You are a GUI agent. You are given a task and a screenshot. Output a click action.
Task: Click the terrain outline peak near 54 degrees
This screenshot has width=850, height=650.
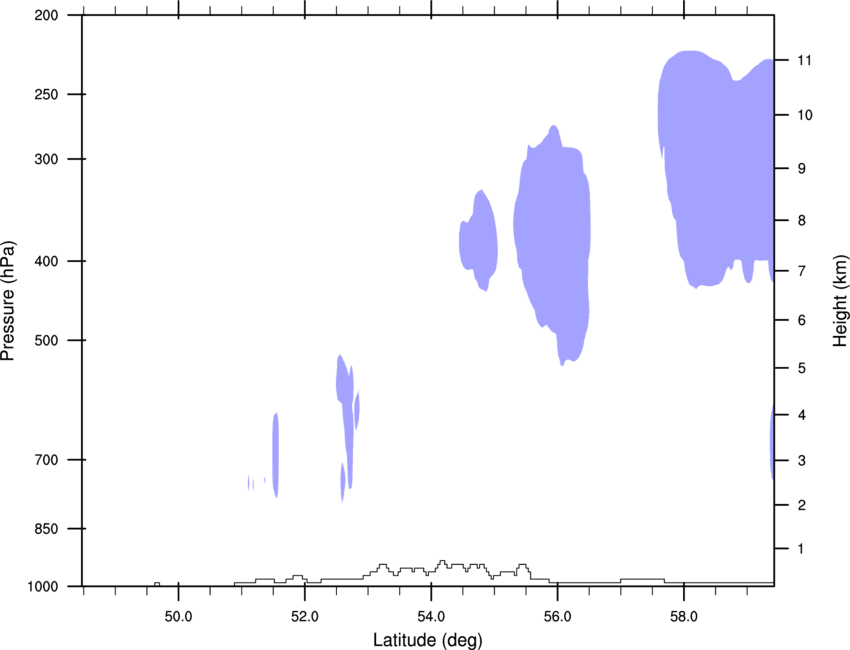(442, 563)
